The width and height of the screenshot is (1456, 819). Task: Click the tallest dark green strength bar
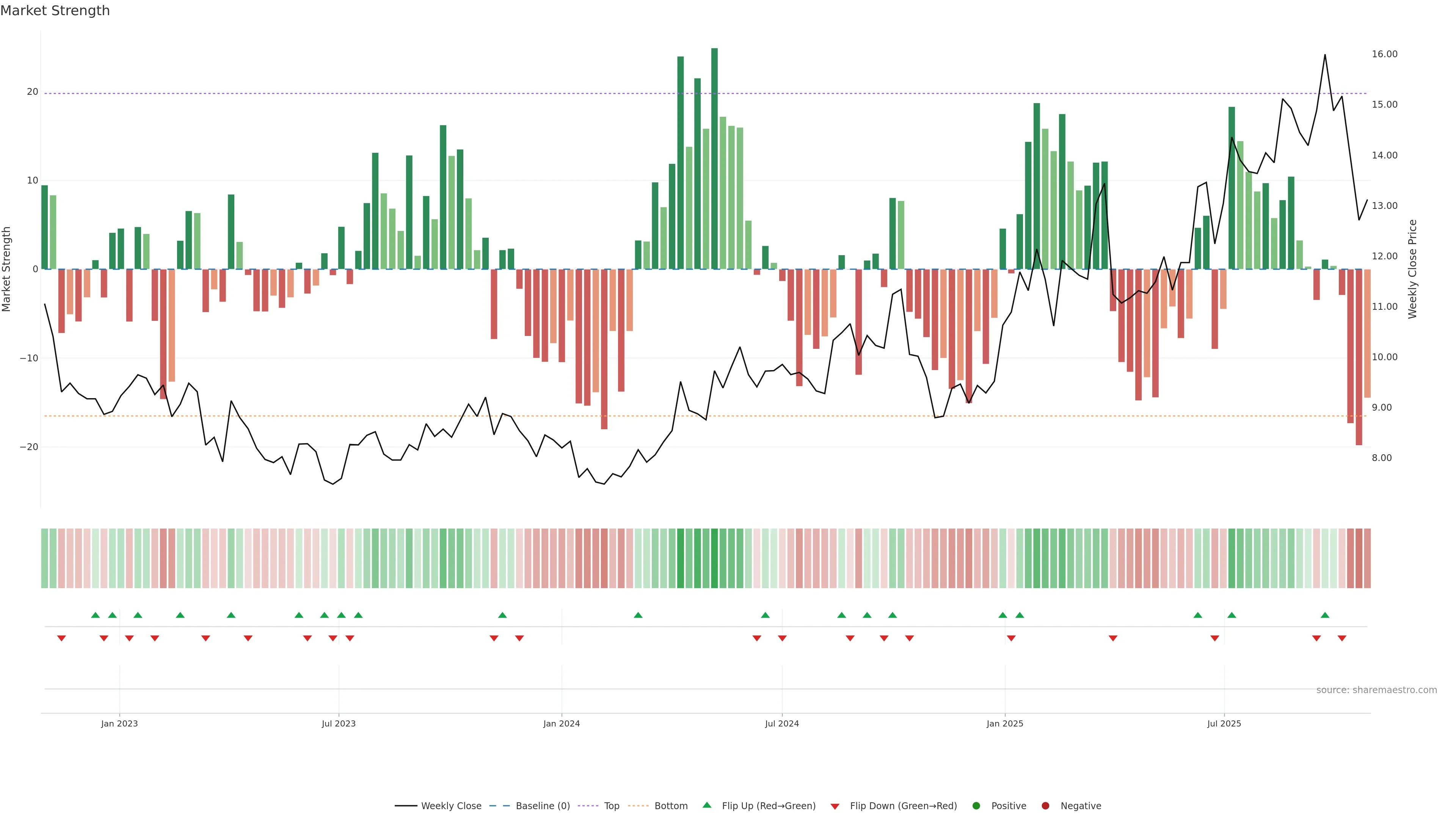[x=714, y=158]
